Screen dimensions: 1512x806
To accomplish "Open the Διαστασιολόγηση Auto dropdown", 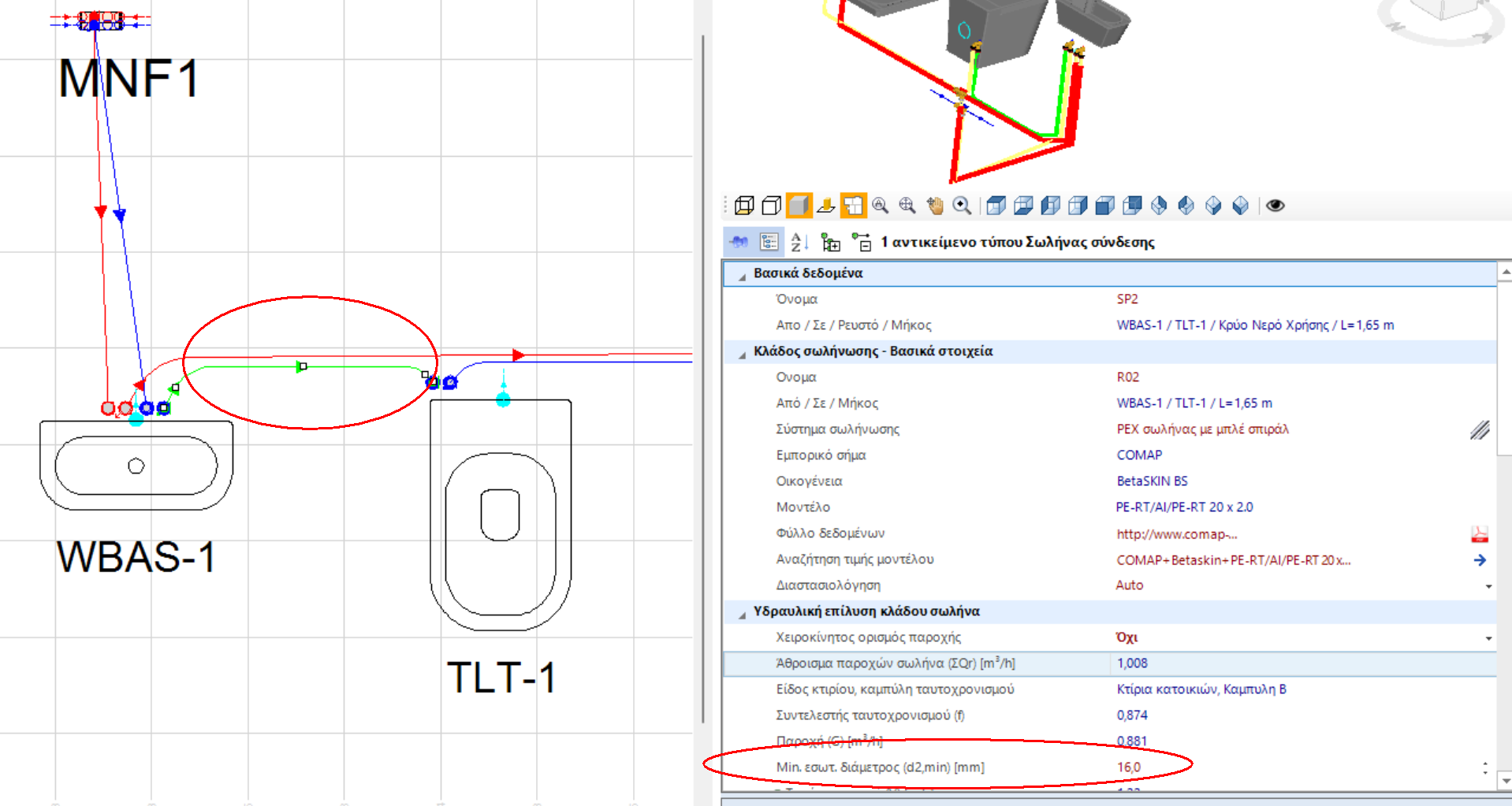I will [1488, 585].
